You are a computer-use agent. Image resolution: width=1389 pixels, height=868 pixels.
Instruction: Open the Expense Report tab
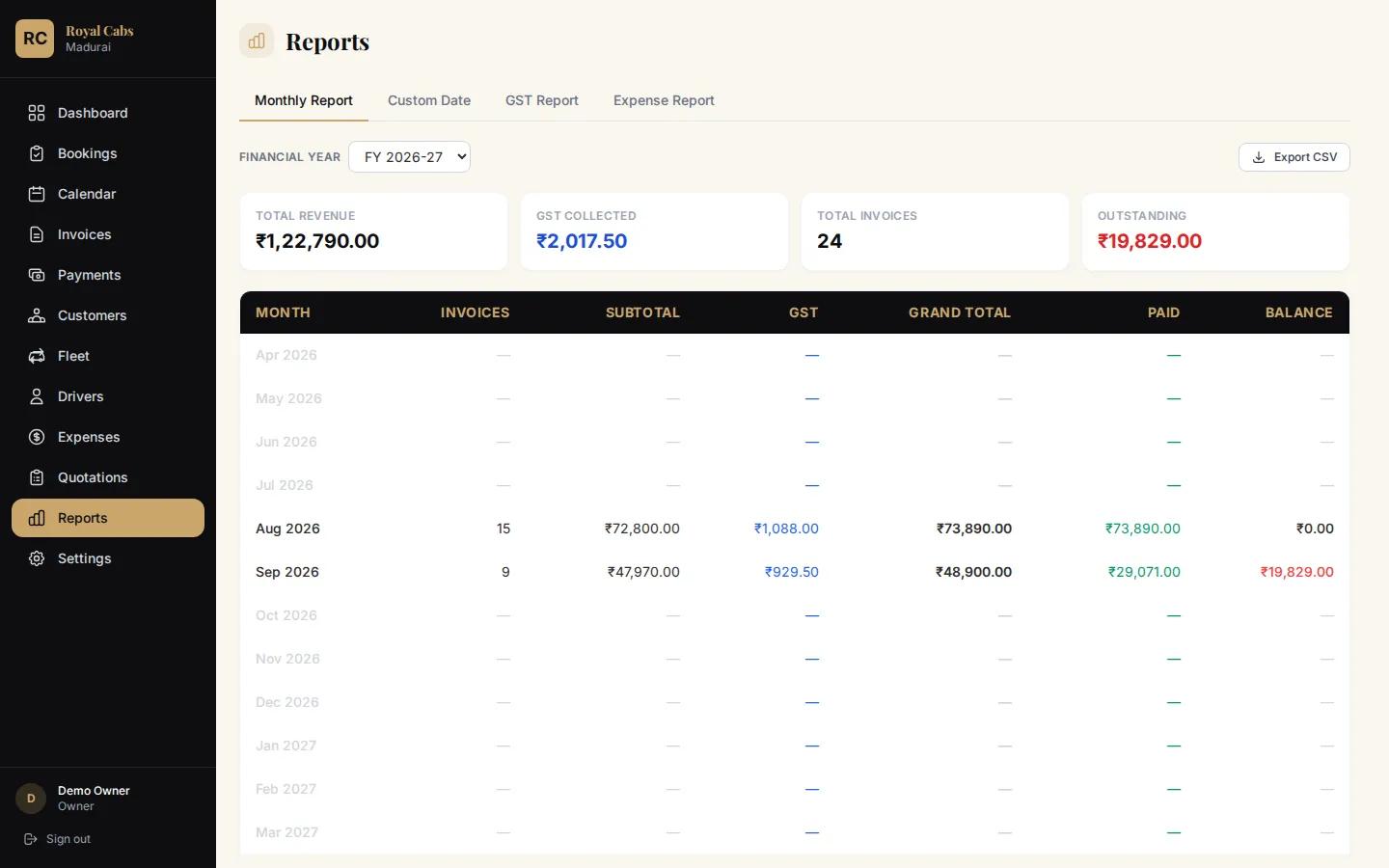(664, 100)
